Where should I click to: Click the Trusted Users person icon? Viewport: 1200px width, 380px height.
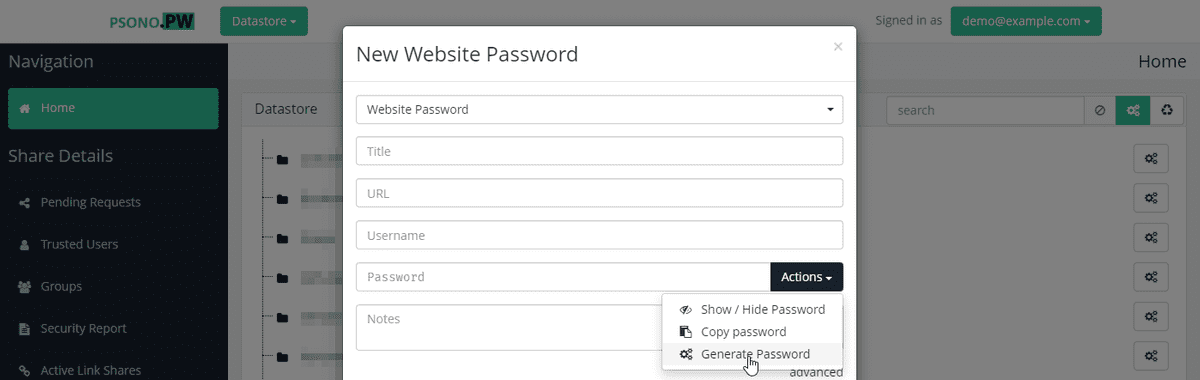tap(25, 244)
